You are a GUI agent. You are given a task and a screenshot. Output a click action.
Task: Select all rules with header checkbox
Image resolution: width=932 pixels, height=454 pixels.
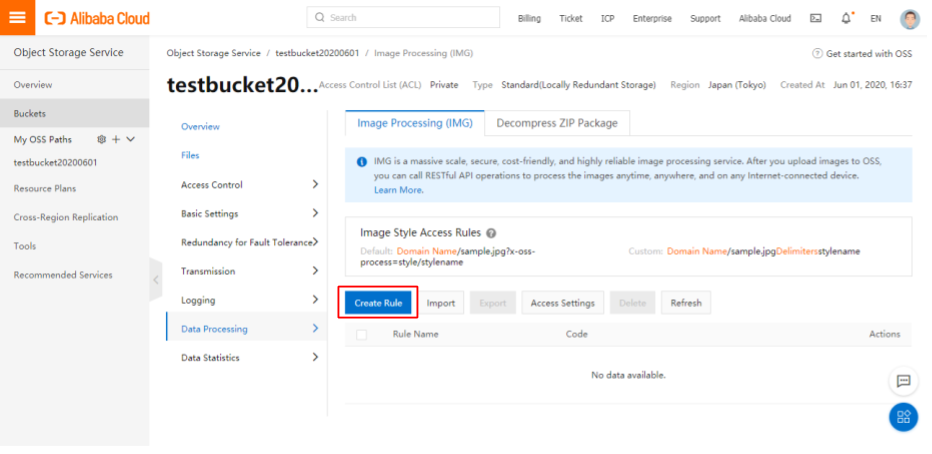click(x=361, y=335)
